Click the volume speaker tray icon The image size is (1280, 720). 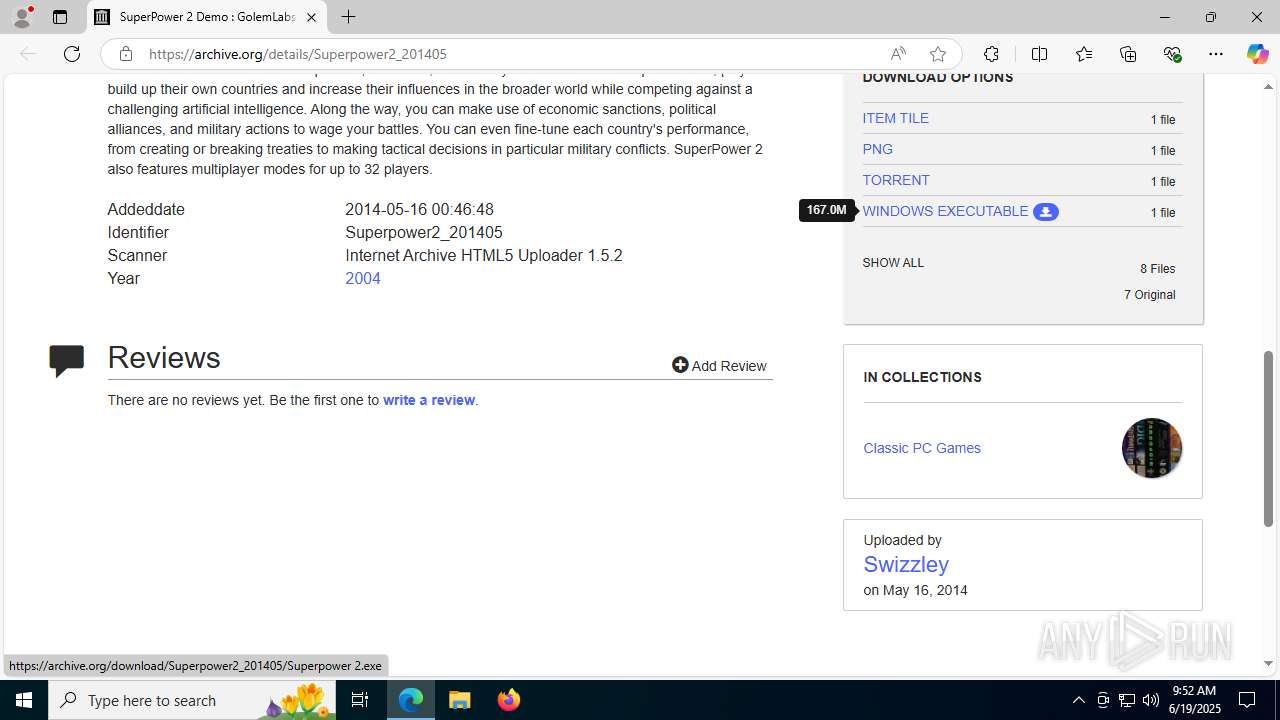1150,700
